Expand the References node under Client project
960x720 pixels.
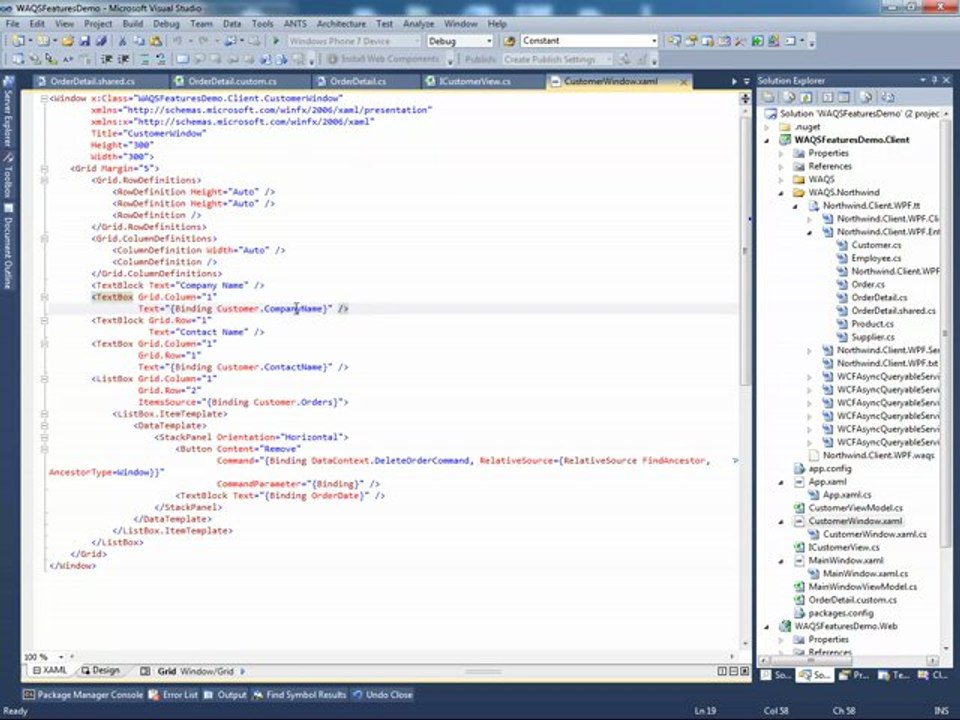click(781, 167)
